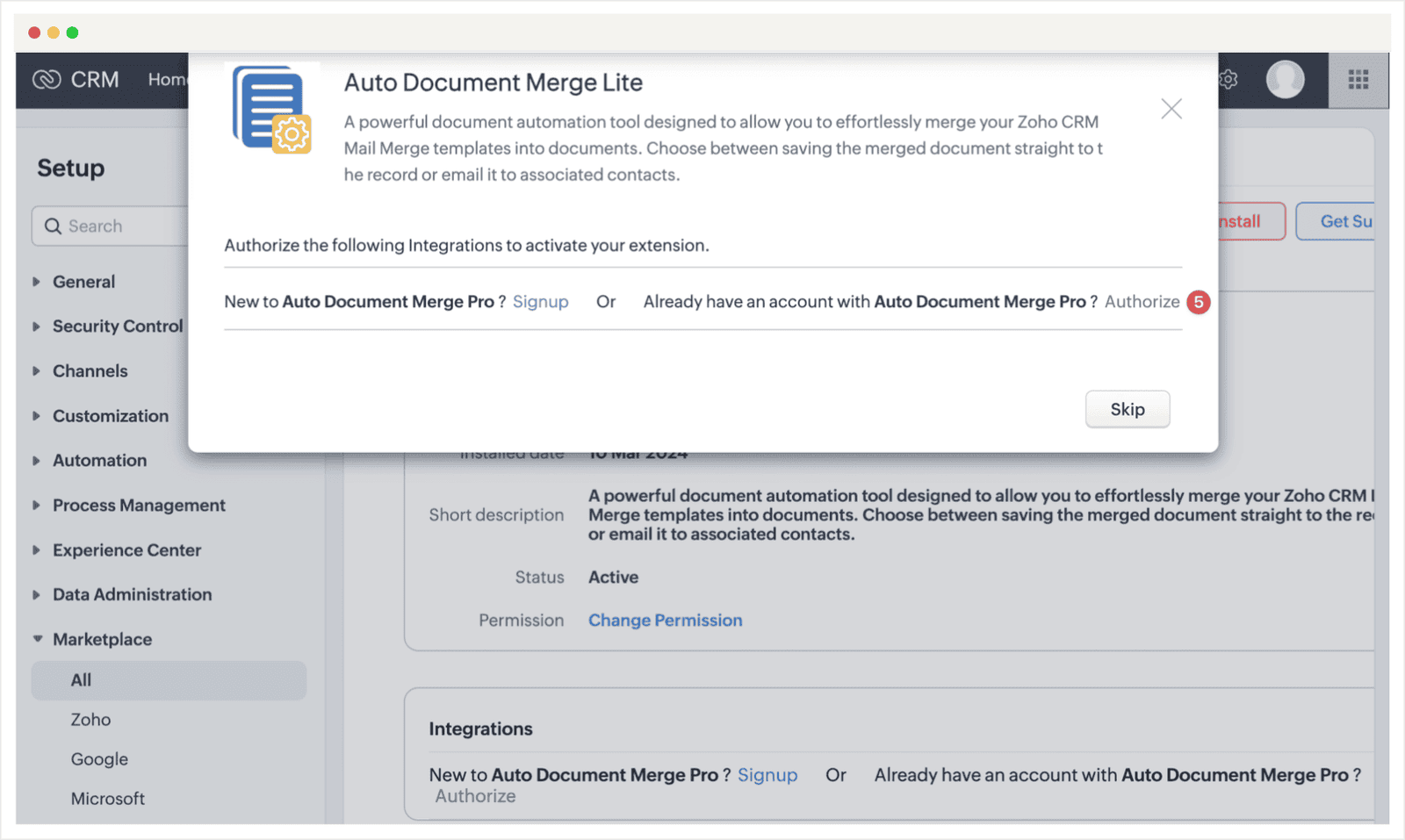Open the user profile avatar
Image resolution: width=1405 pixels, height=840 pixels.
tap(1285, 80)
